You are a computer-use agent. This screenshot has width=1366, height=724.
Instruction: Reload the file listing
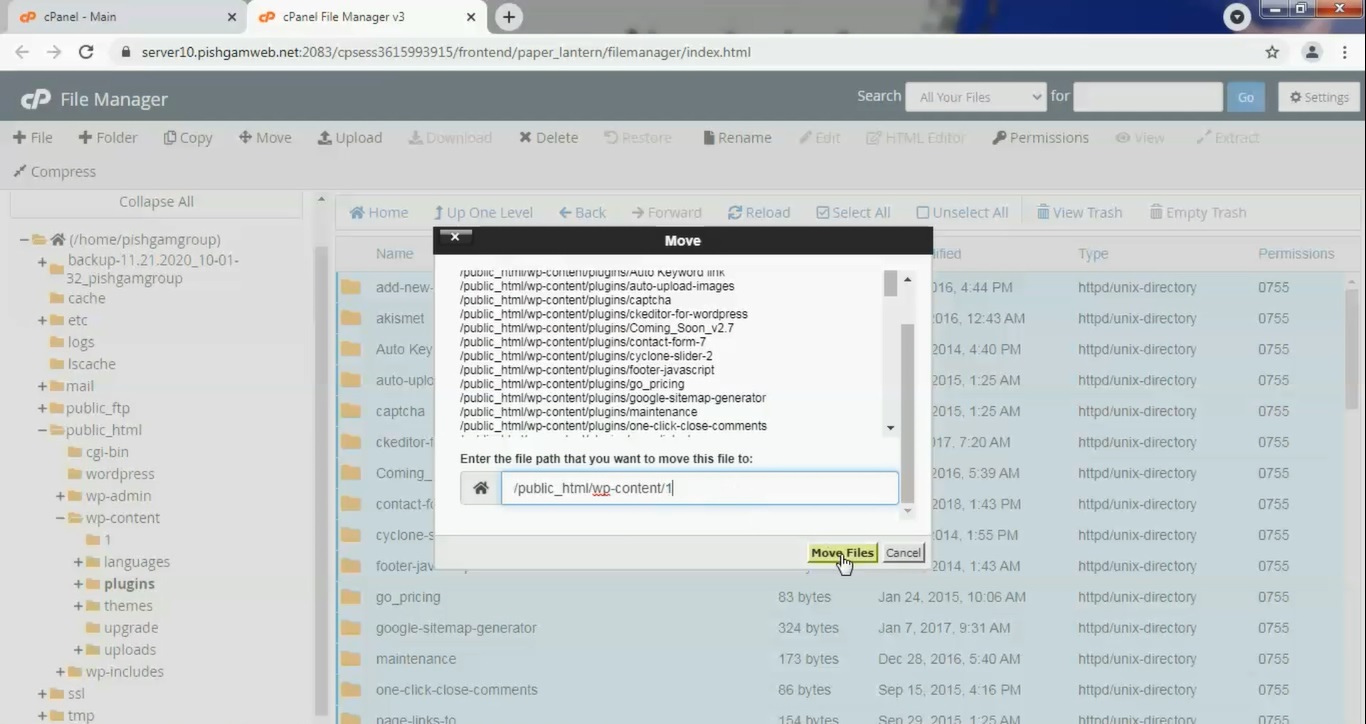pos(759,212)
